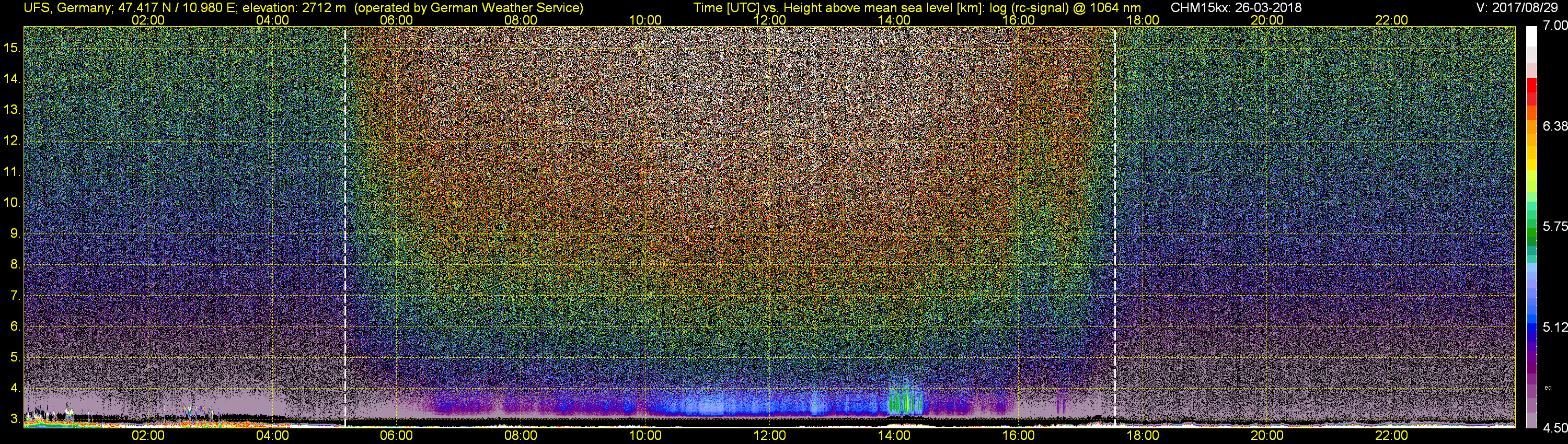Click the 8. km height axis label
The image size is (1568, 444).
coord(15,265)
